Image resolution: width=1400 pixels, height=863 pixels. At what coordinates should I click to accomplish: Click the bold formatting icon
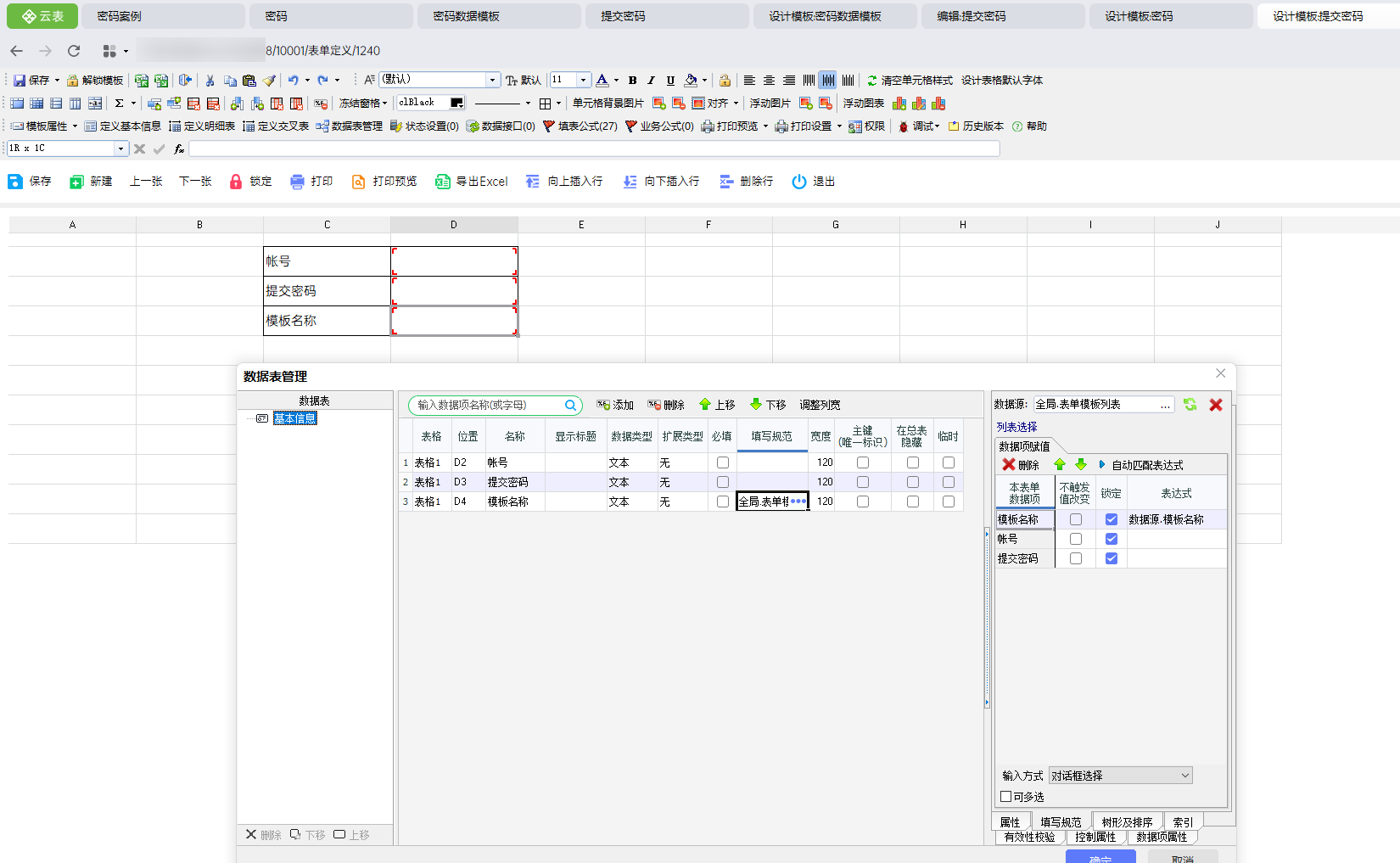pos(632,81)
